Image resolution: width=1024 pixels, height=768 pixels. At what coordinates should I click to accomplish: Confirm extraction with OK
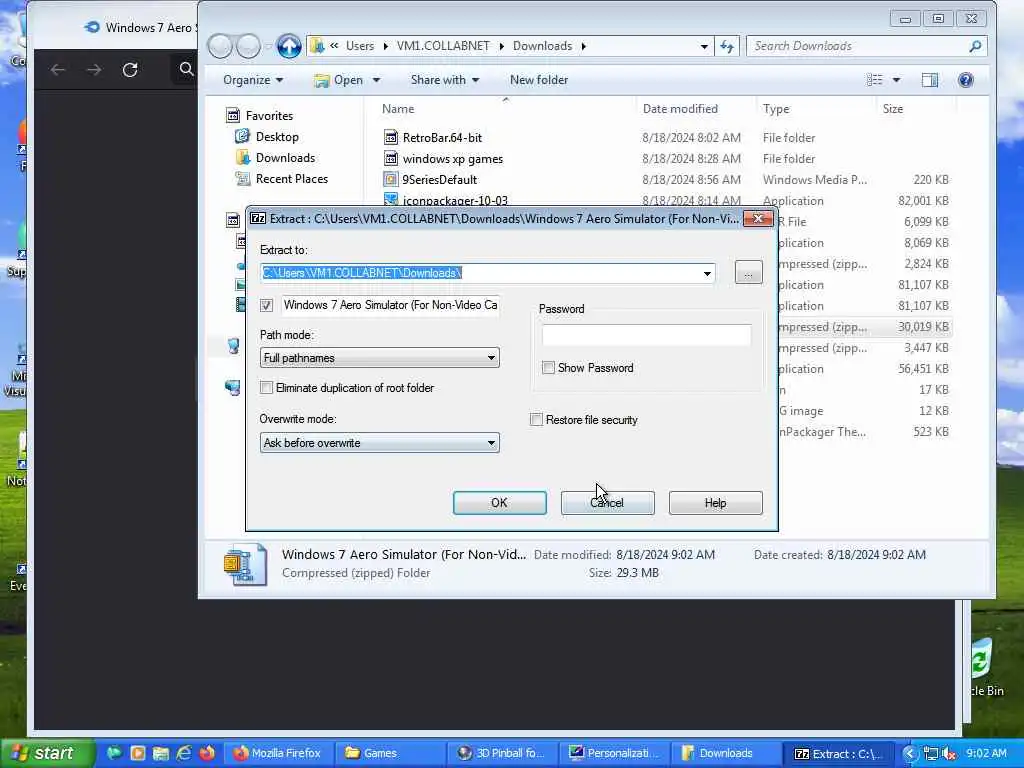click(500, 503)
